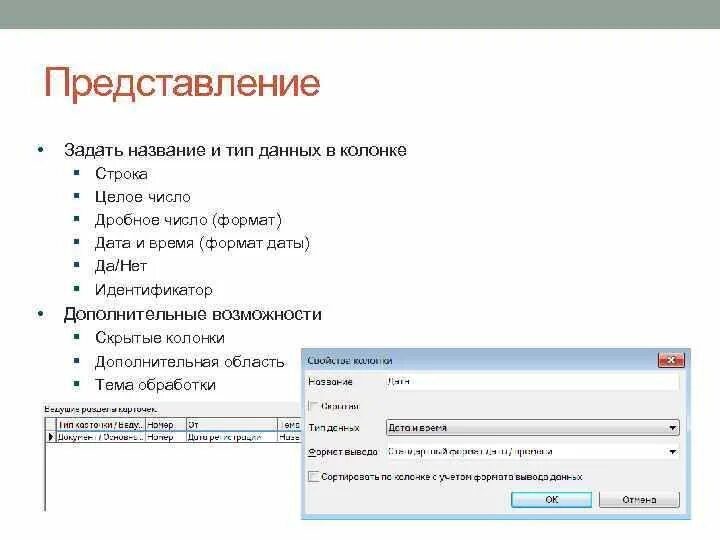Close the Свойства колонки dialog
720x540 pixels.
[671, 360]
